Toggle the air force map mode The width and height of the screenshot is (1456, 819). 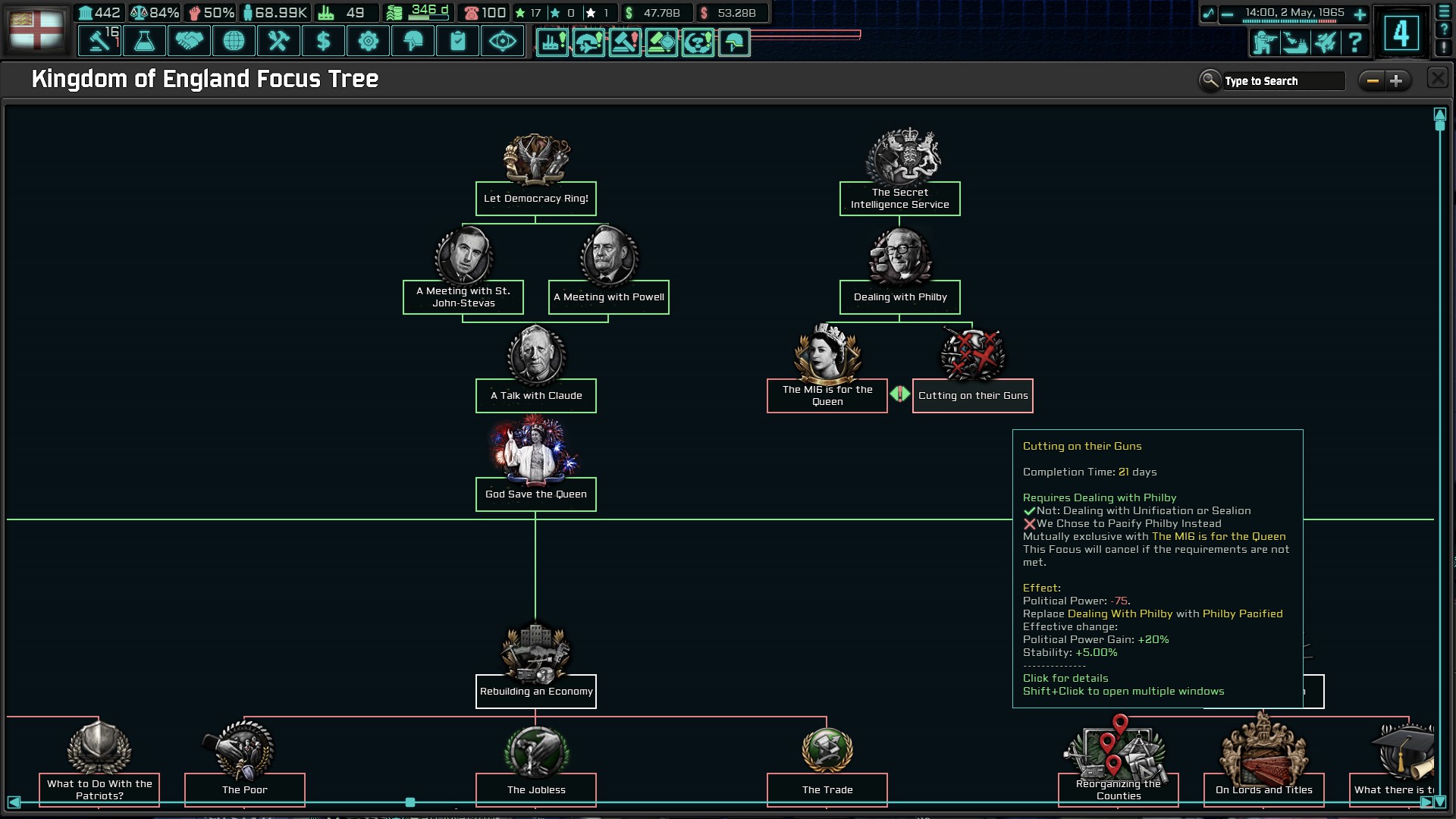point(1325,42)
